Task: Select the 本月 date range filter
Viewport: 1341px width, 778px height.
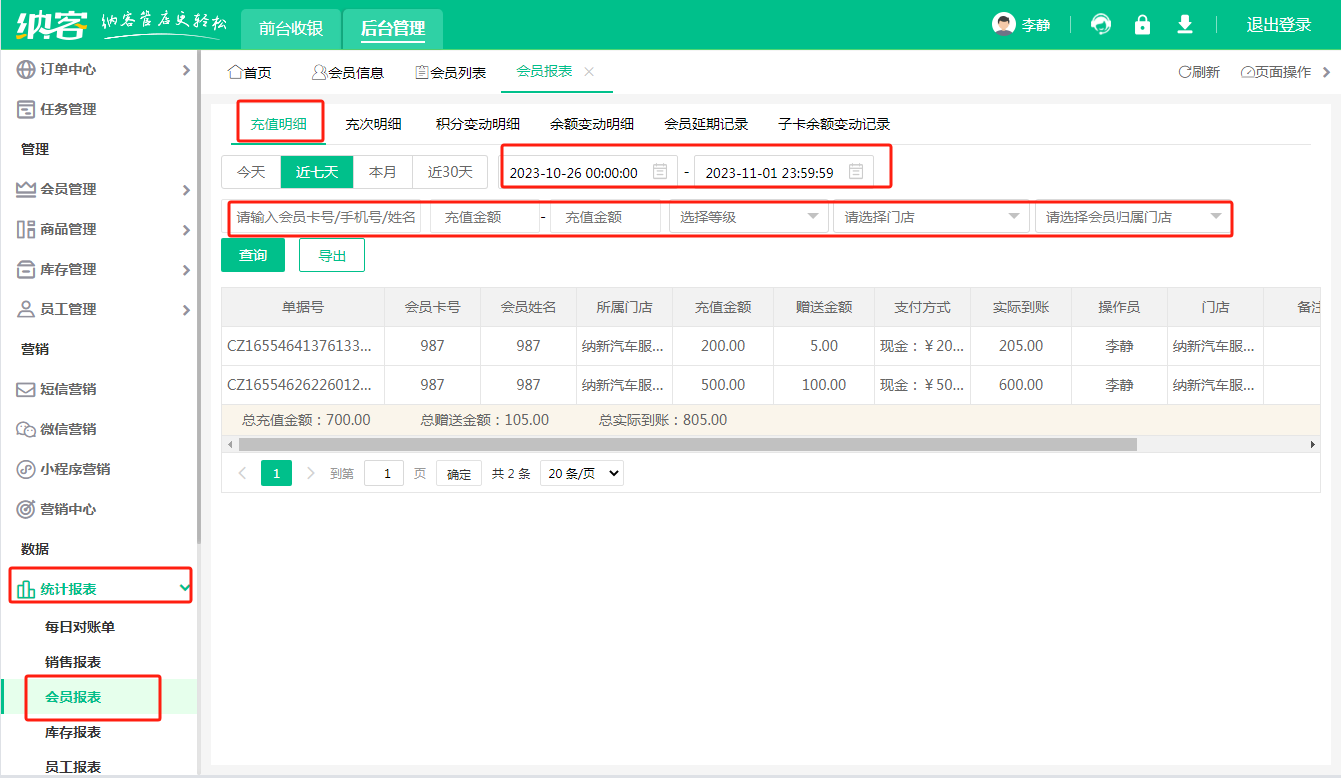Action: 383,171
